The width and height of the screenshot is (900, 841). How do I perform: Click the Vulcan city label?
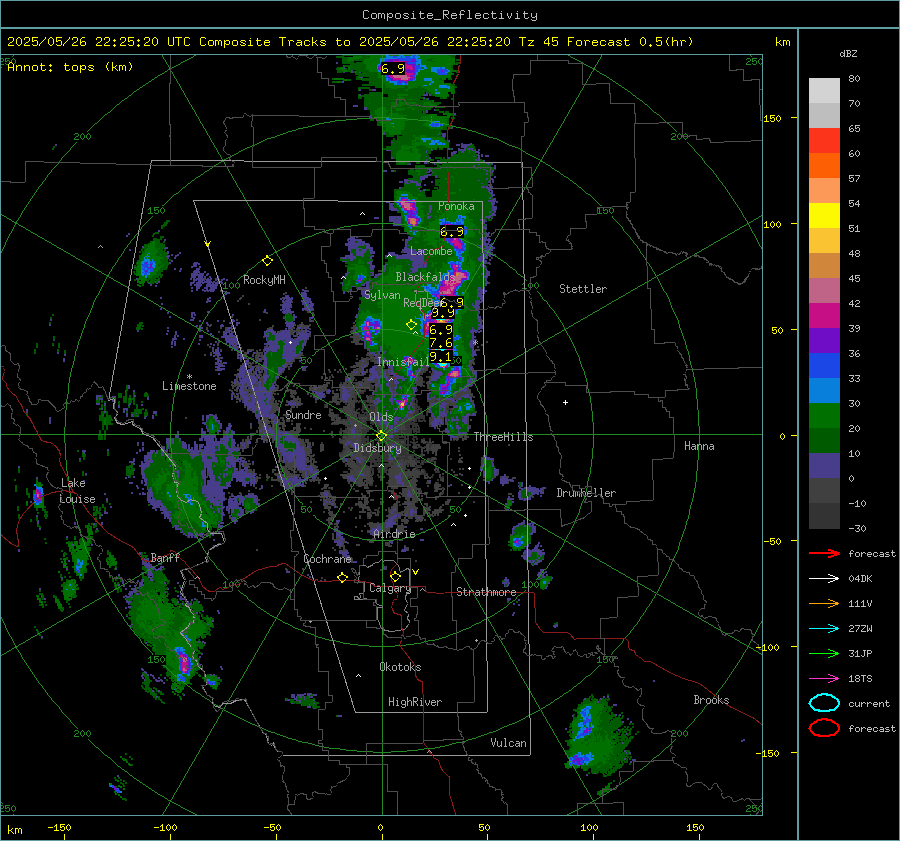(x=508, y=743)
